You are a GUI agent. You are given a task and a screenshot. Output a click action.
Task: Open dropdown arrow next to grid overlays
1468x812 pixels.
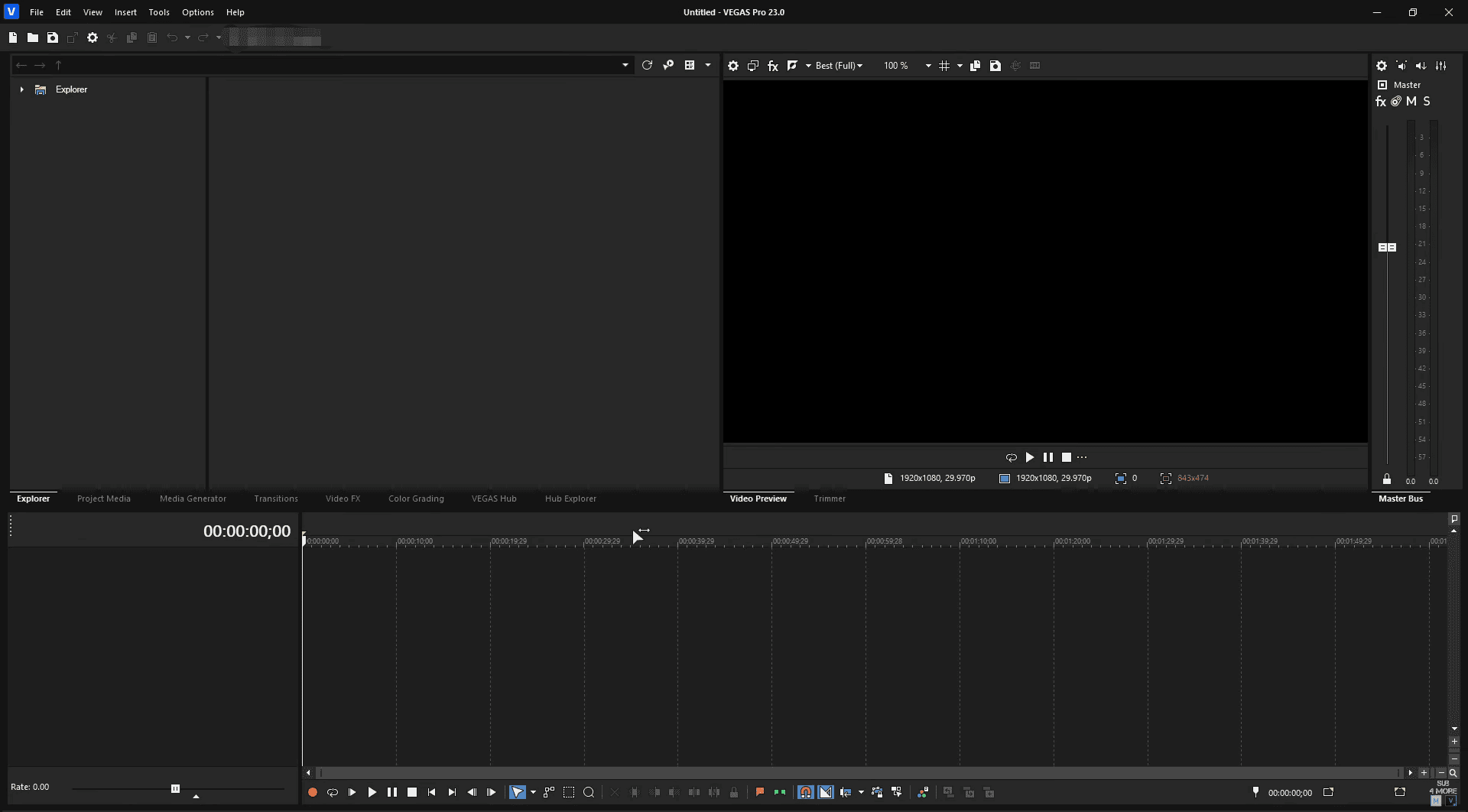tap(960, 66)
